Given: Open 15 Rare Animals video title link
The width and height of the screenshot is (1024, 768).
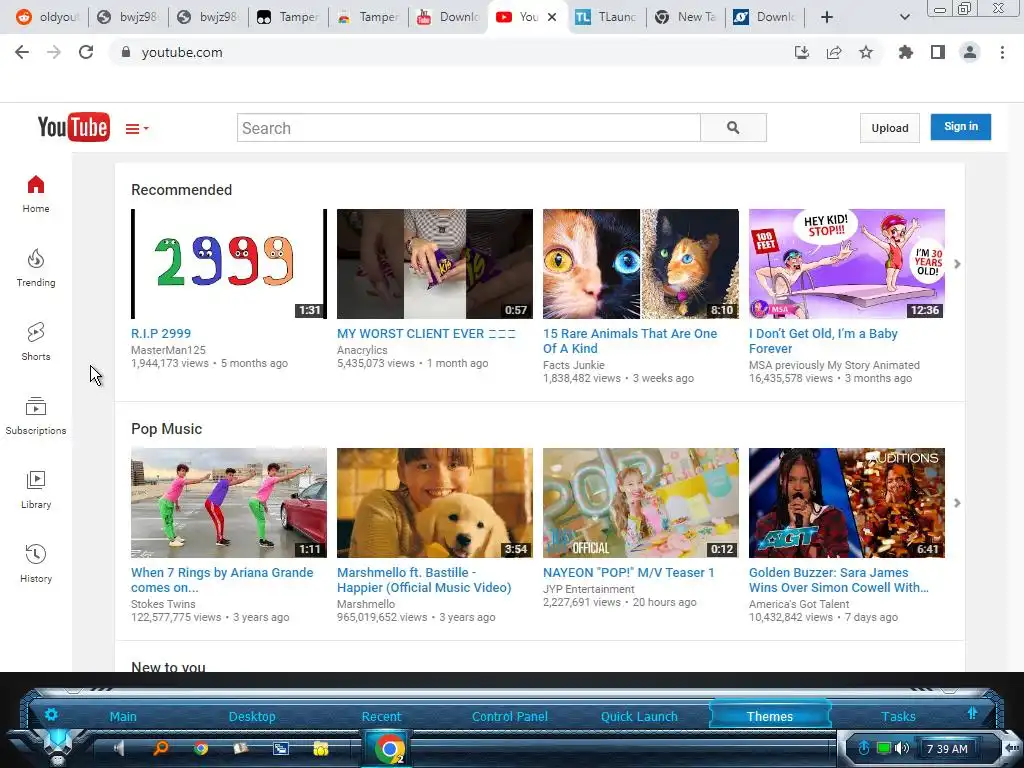Looking at the screenshot, I should [630, 341].
